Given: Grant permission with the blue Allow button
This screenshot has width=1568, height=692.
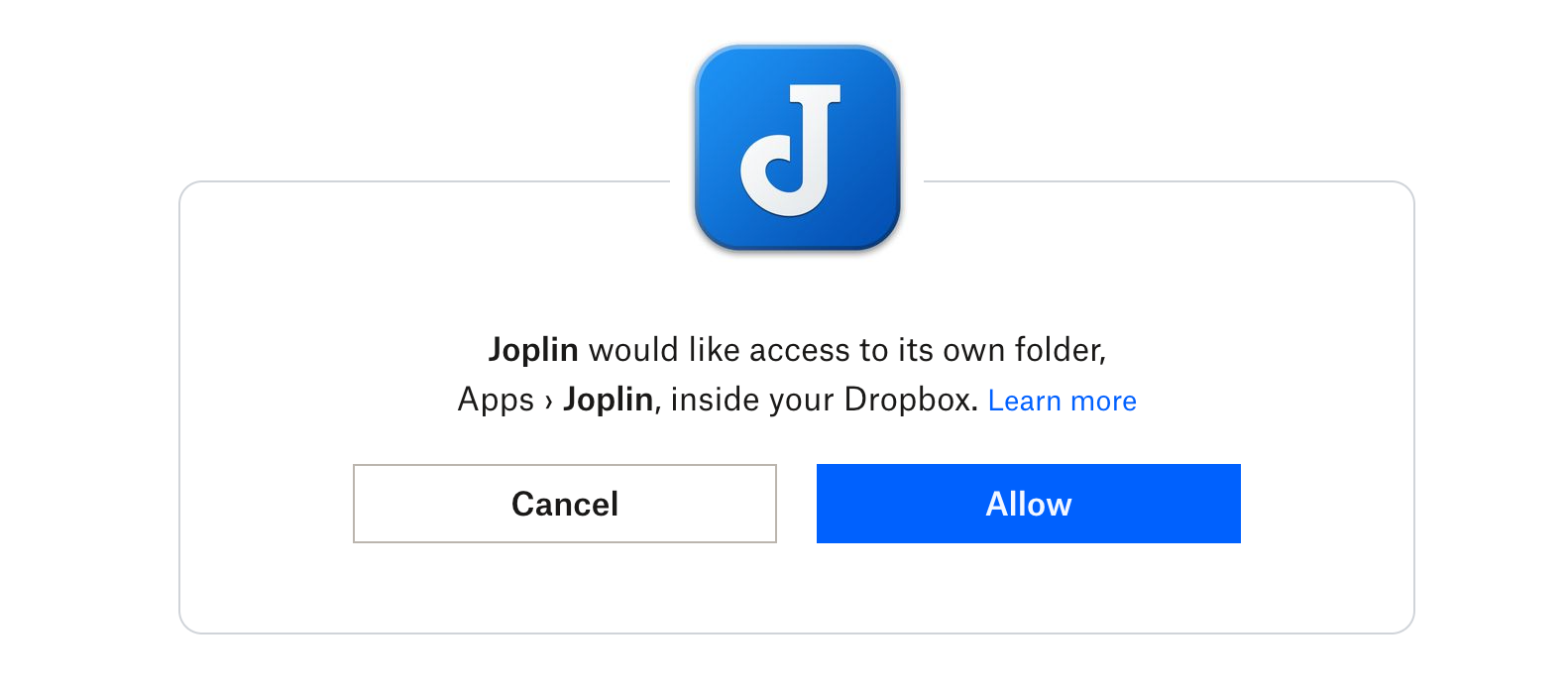Looking at the screenshot, I should [1028, 504].
